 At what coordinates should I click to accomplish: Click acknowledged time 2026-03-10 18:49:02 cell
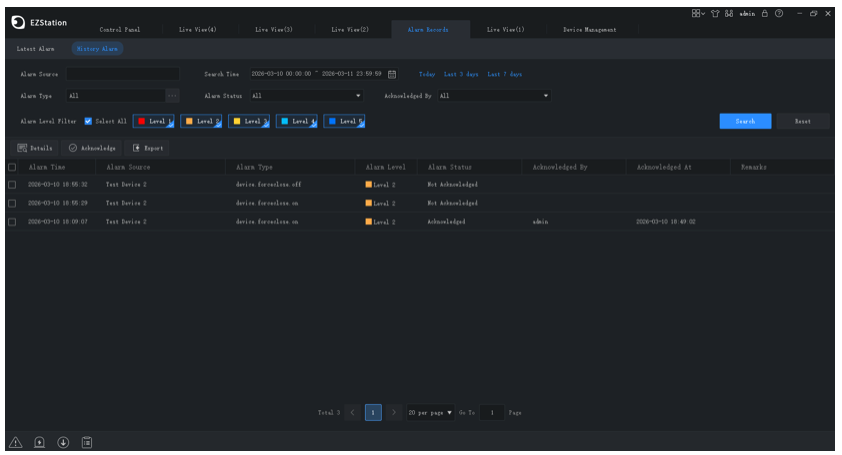click(666, 222)
